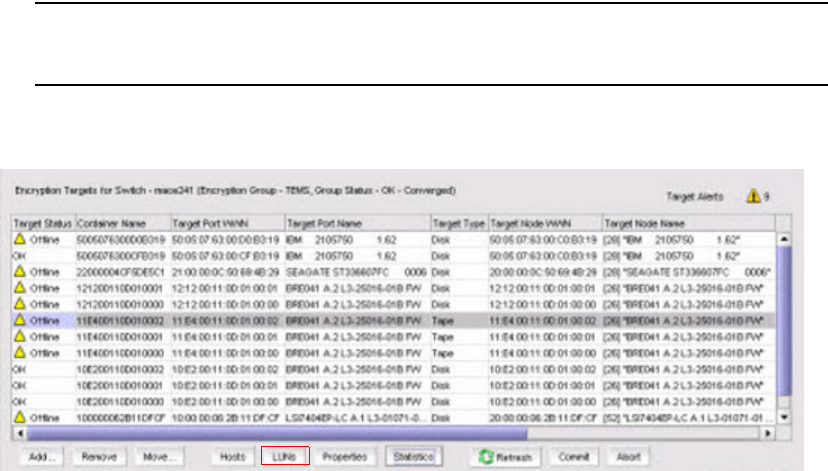Click warning icon of SEAGATE target row
Image resolution: width=828 pixels, height=471 pixels.
[18, 270]
